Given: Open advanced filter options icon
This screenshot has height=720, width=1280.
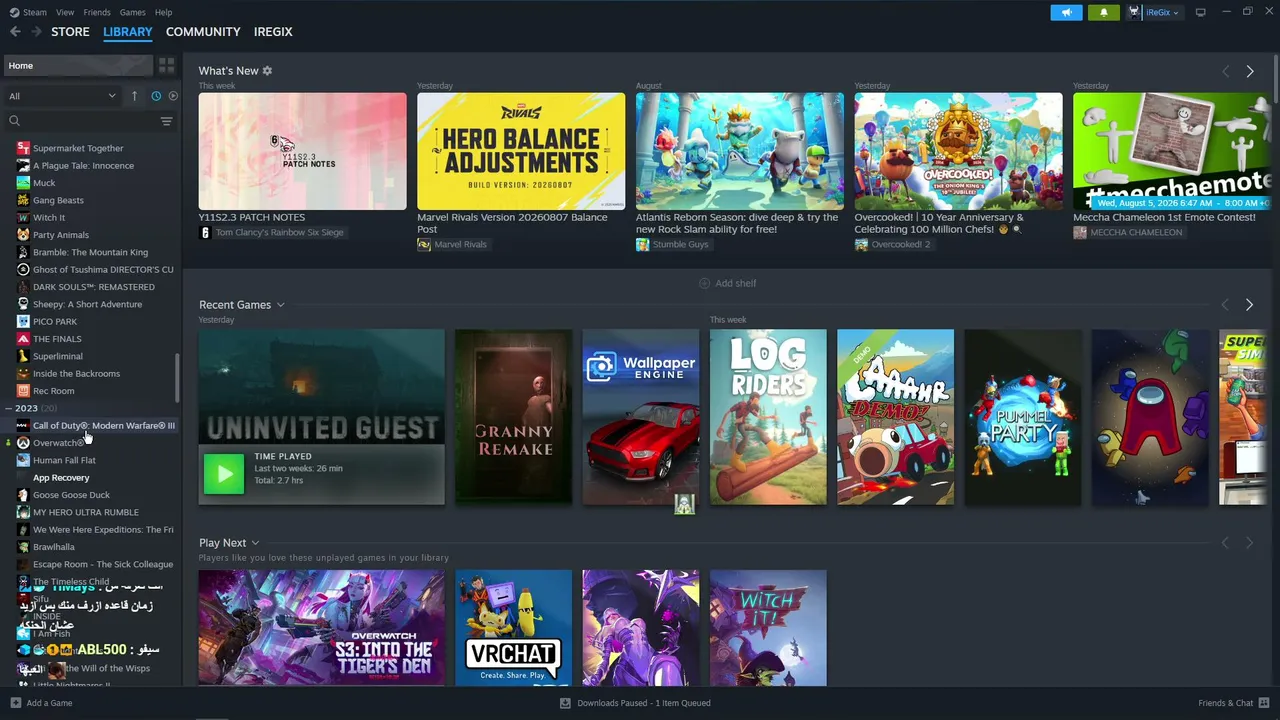Looking at the screenshot, I should click(x=166, y=121).
